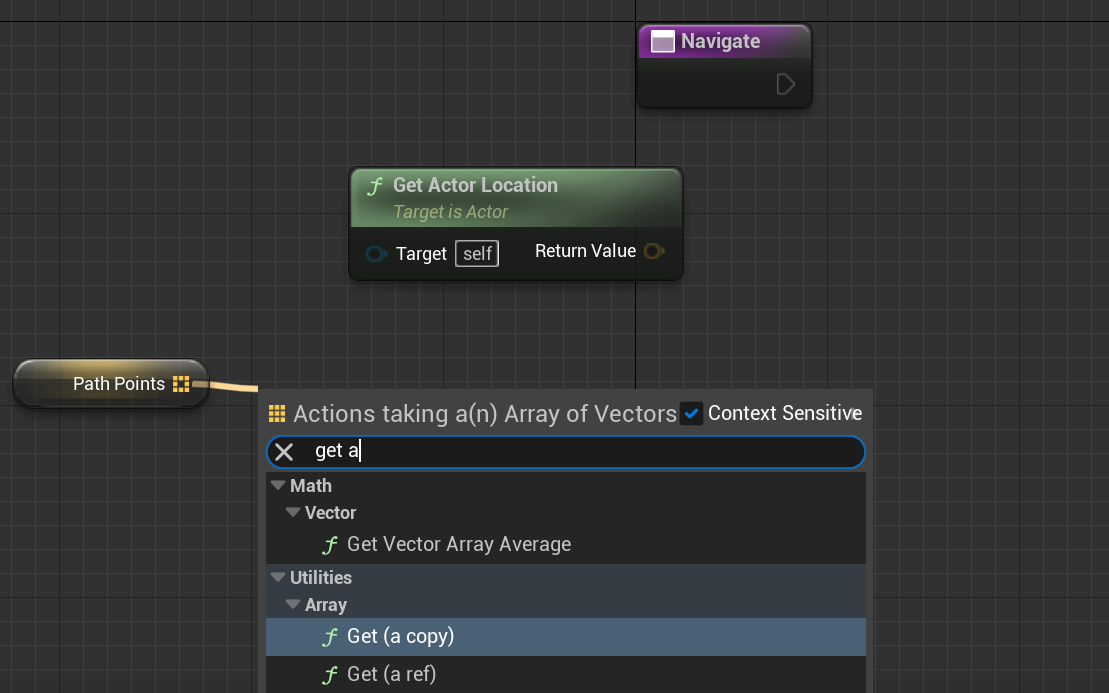
Task: Toggle the Context Sensitive checkbox
Action: (692, 413)
